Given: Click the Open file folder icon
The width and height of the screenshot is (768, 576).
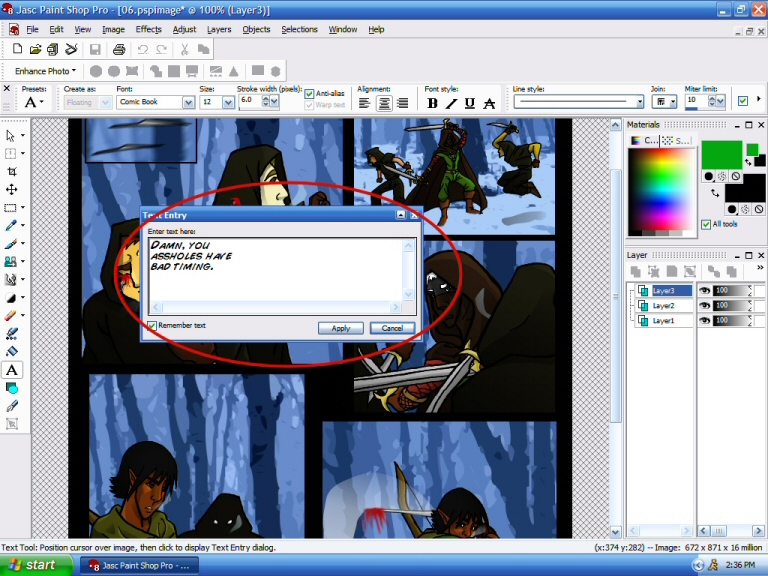Looking at the screenshot, I should tap(35, 49).
